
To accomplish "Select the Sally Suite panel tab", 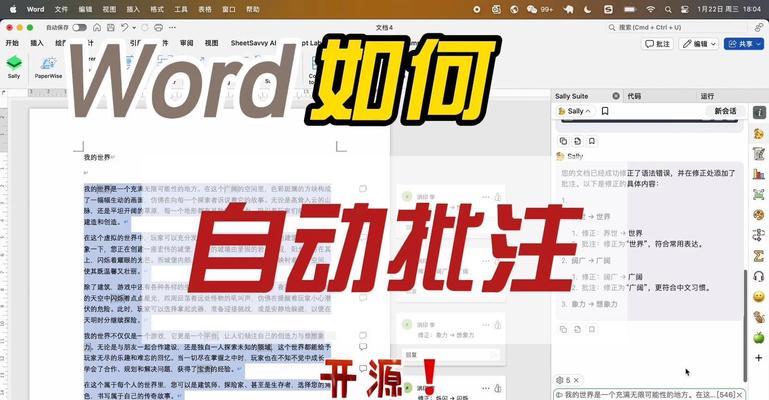I will tap(571, 96).
